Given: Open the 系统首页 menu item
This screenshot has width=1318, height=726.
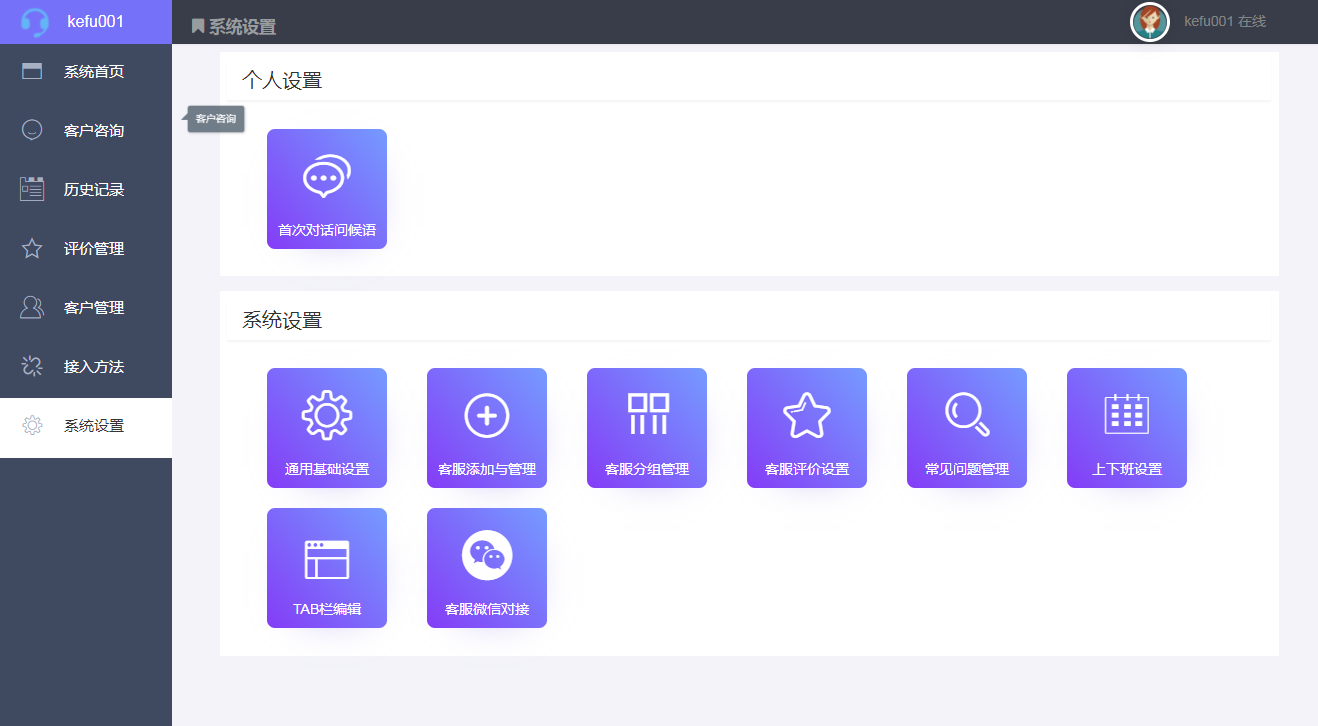Looking at the screenshot, I should pos(86,72).
